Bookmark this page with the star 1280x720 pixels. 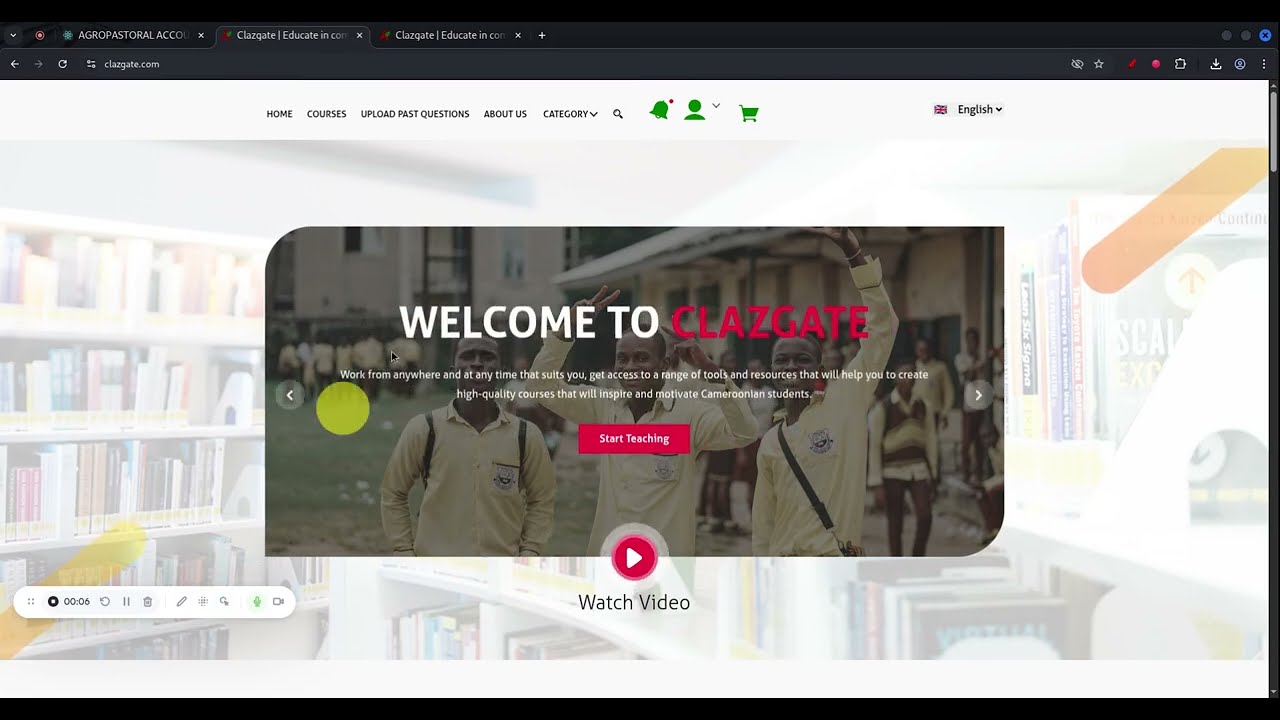1099,64
